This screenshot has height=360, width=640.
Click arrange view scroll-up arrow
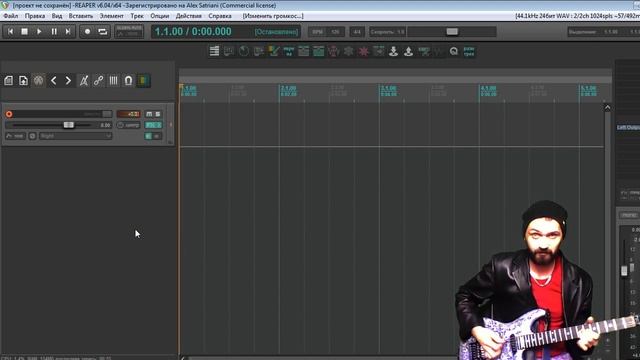pyautogui.click(x=607, y=107)
